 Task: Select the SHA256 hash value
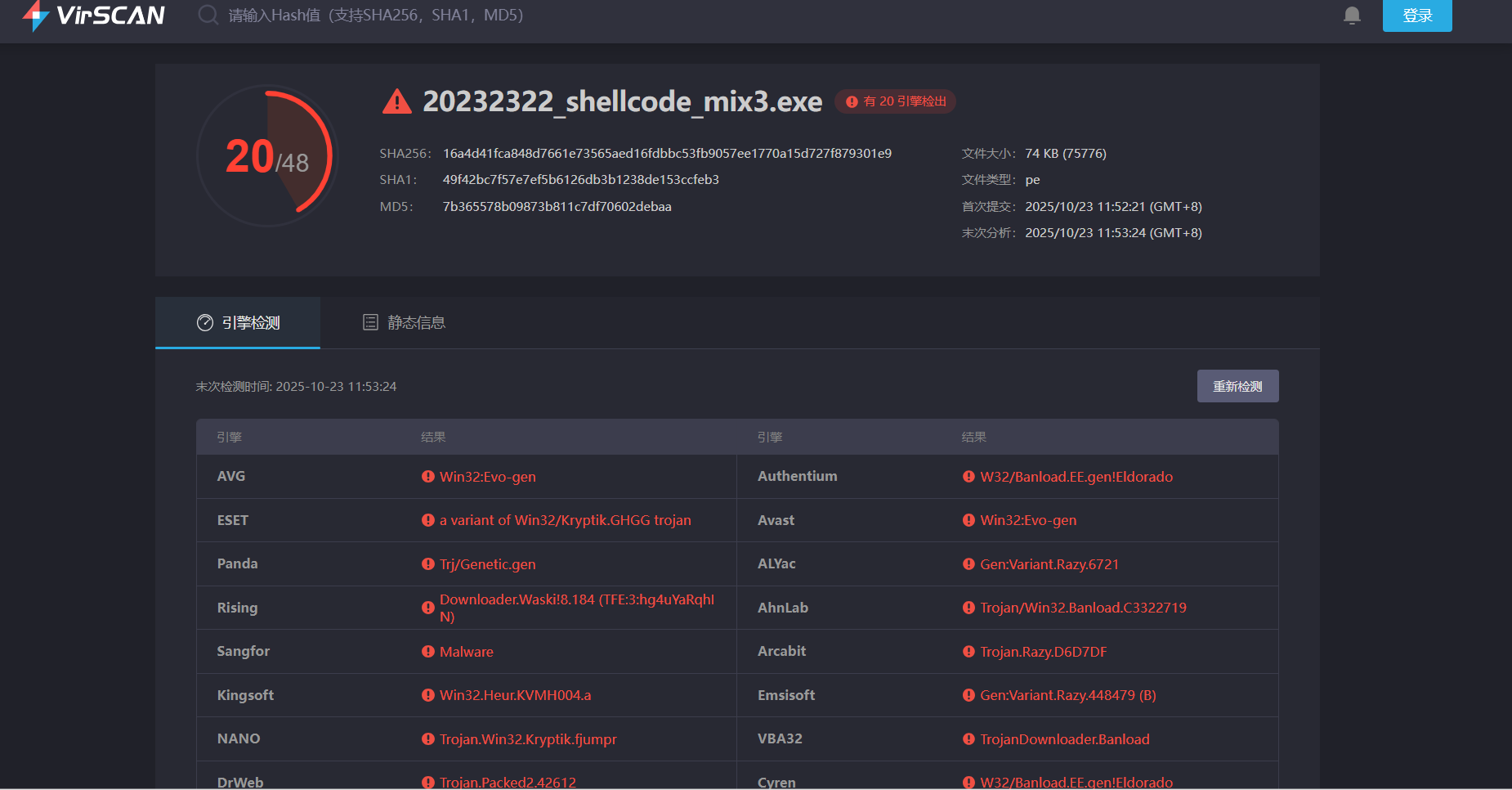point(667,154)
